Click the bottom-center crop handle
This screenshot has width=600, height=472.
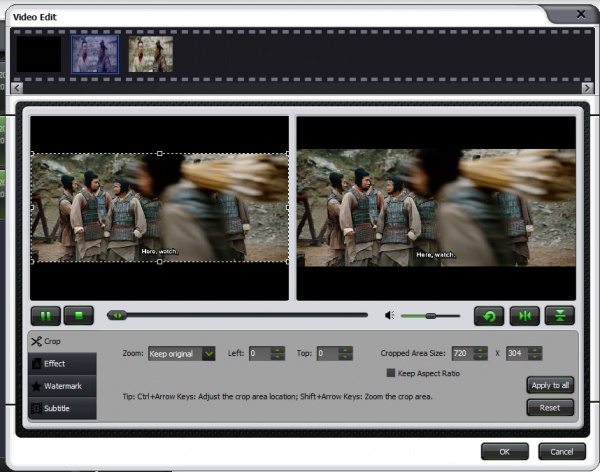(x=160, y=262)
